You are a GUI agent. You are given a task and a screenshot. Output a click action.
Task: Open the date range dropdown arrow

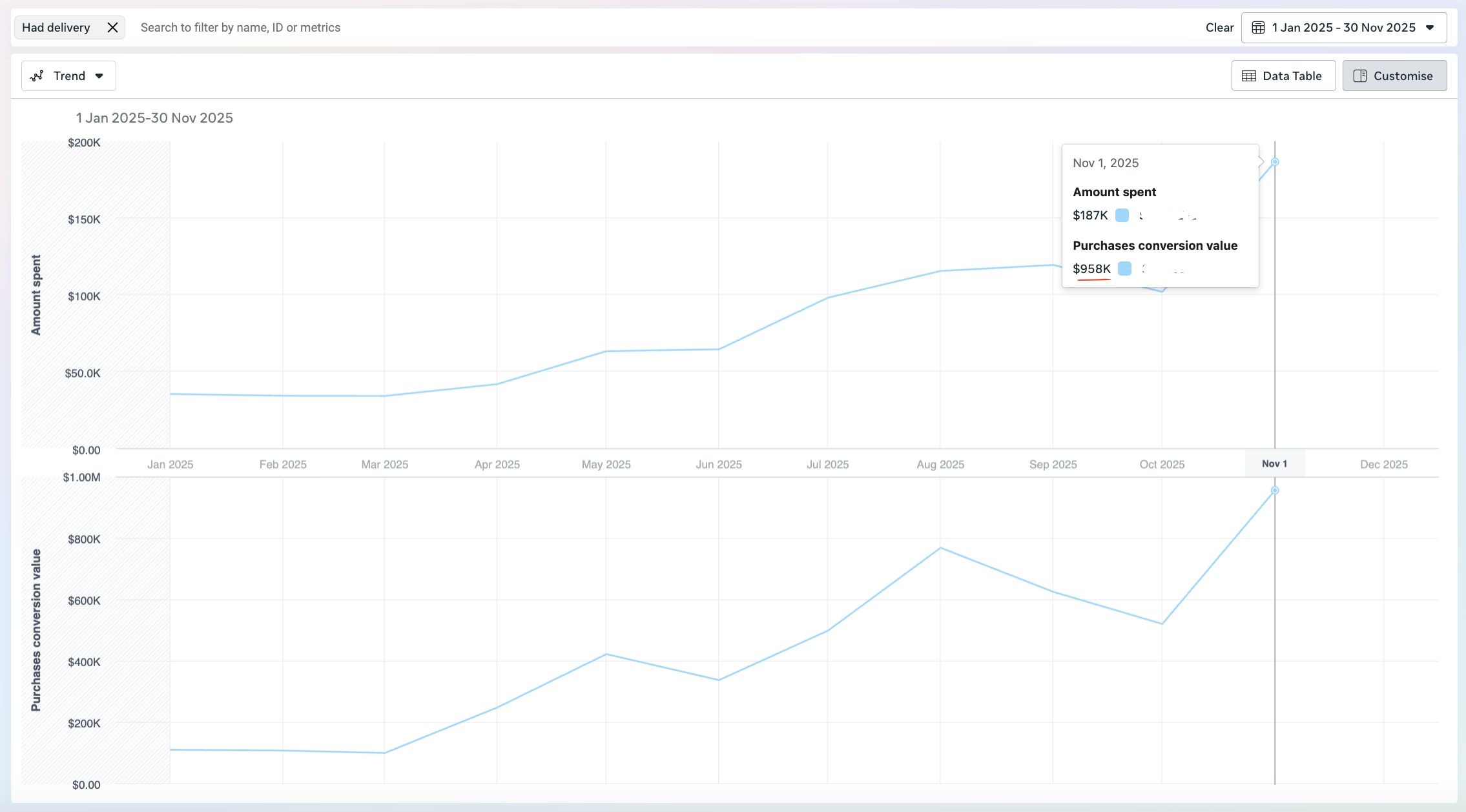point(1430,27)
